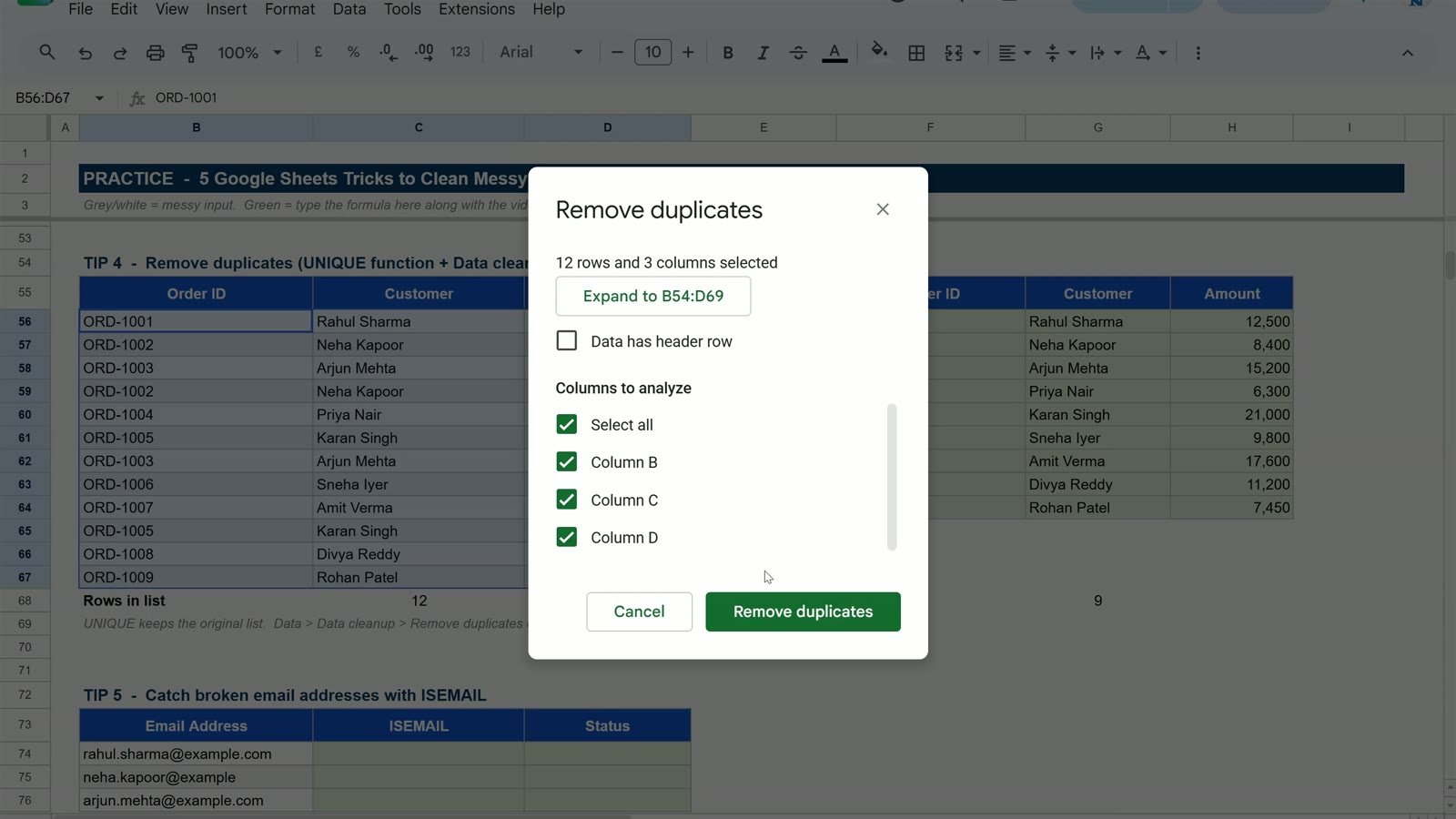
Task: Format as currency with pound icon
Action: 318,53
